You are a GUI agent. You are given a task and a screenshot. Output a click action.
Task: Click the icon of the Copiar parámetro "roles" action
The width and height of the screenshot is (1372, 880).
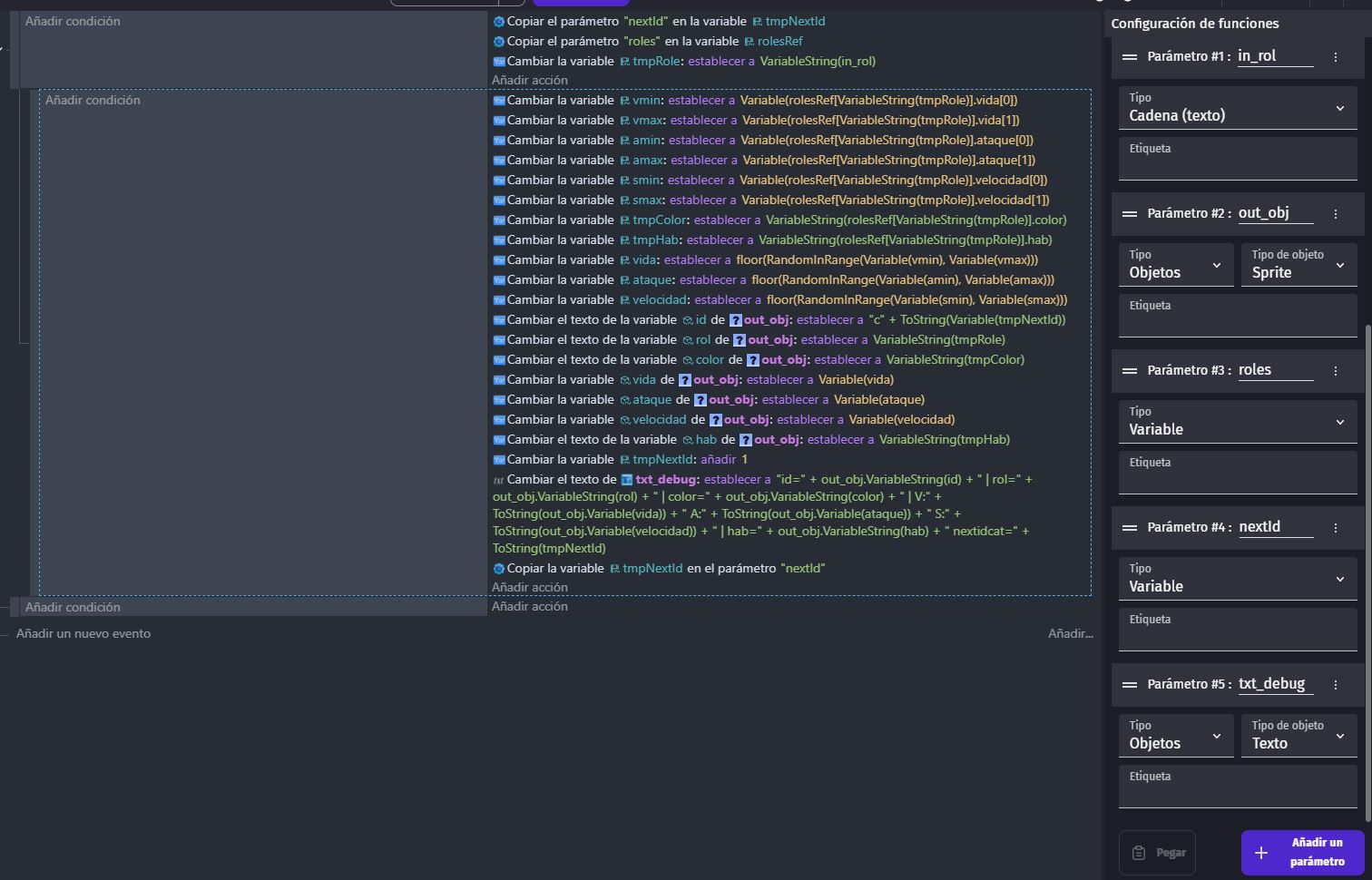pyautogui.click(x=498, y=42)
